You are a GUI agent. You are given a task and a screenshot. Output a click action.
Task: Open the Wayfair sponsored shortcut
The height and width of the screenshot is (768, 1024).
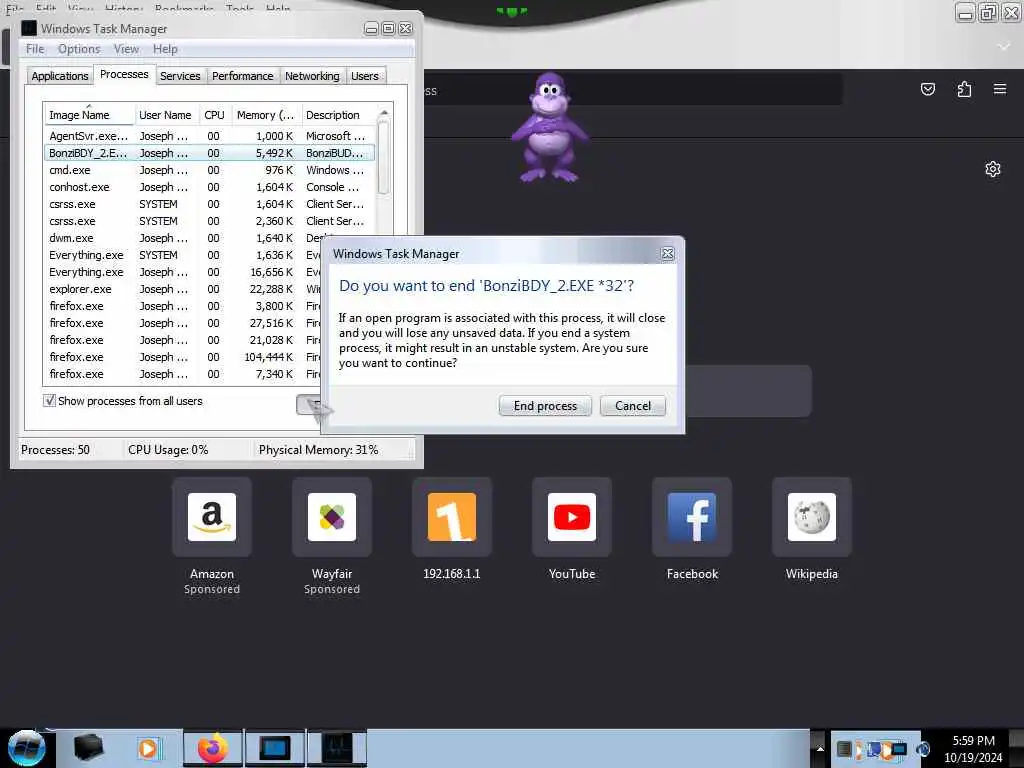click(x=332, y=517)
